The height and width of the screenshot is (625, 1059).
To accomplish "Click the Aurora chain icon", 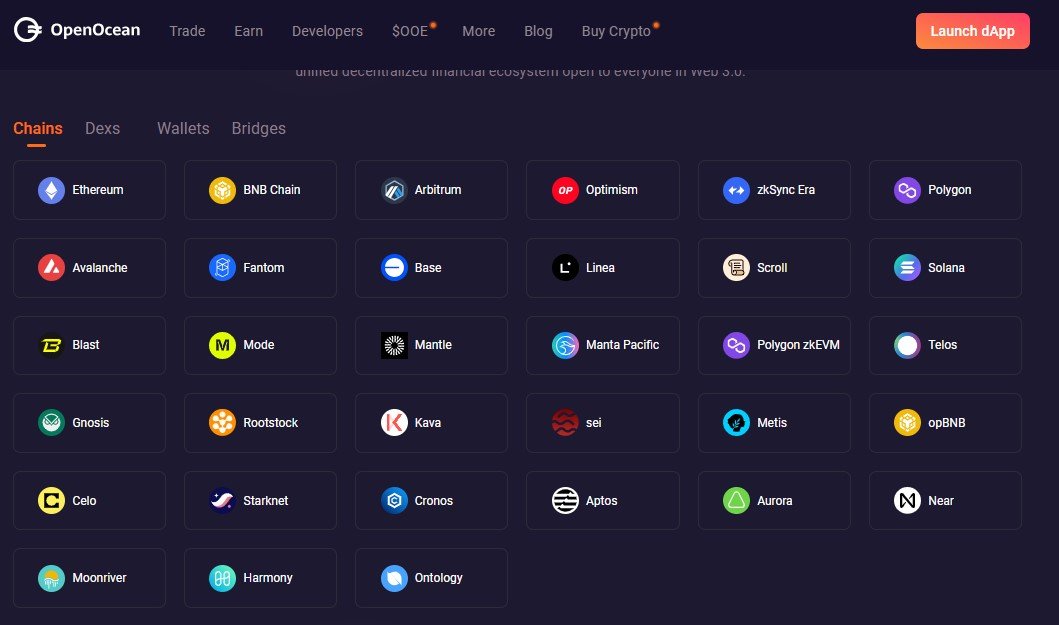I will pyautogui.click(x=736, y=501).
